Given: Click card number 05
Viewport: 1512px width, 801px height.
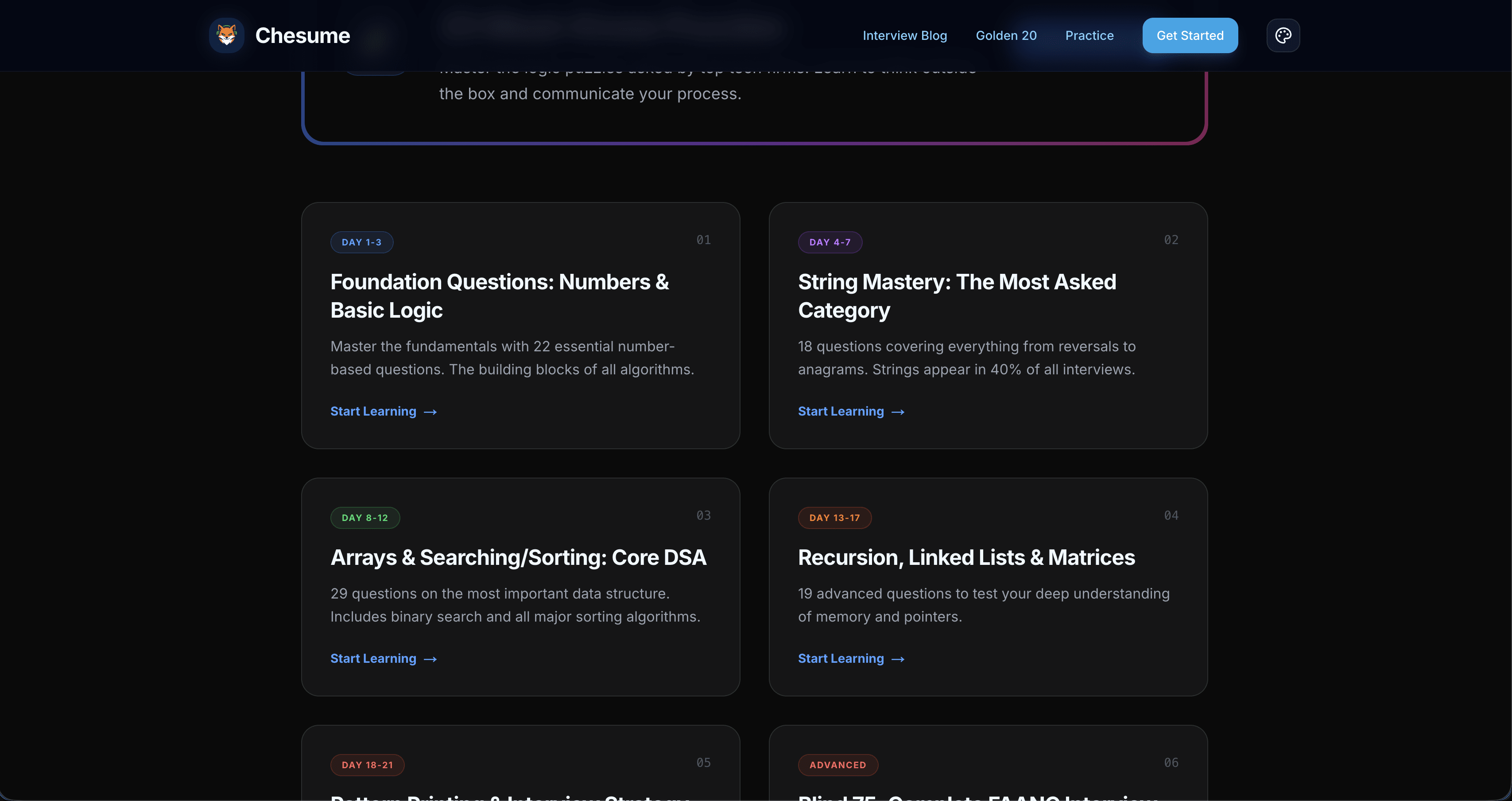Looking at the screenshot, I should tap(703, 762).
